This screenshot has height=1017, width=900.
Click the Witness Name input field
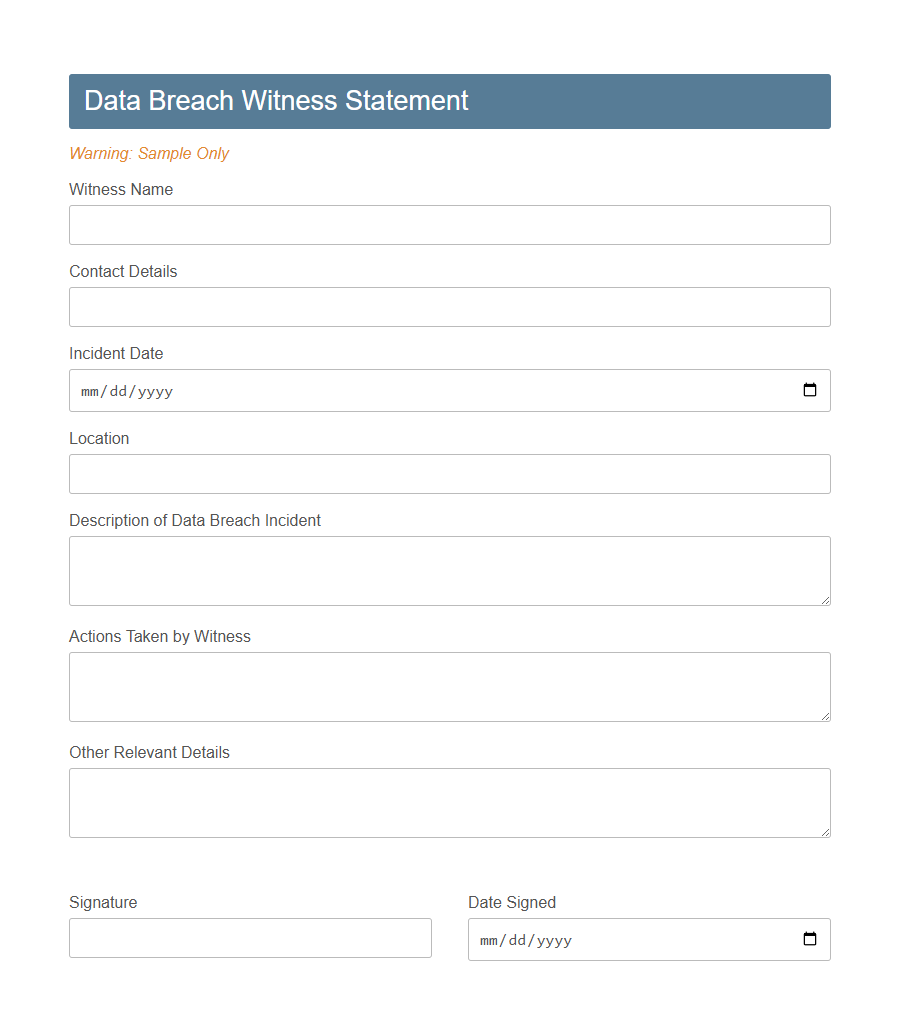coord(449,224)
